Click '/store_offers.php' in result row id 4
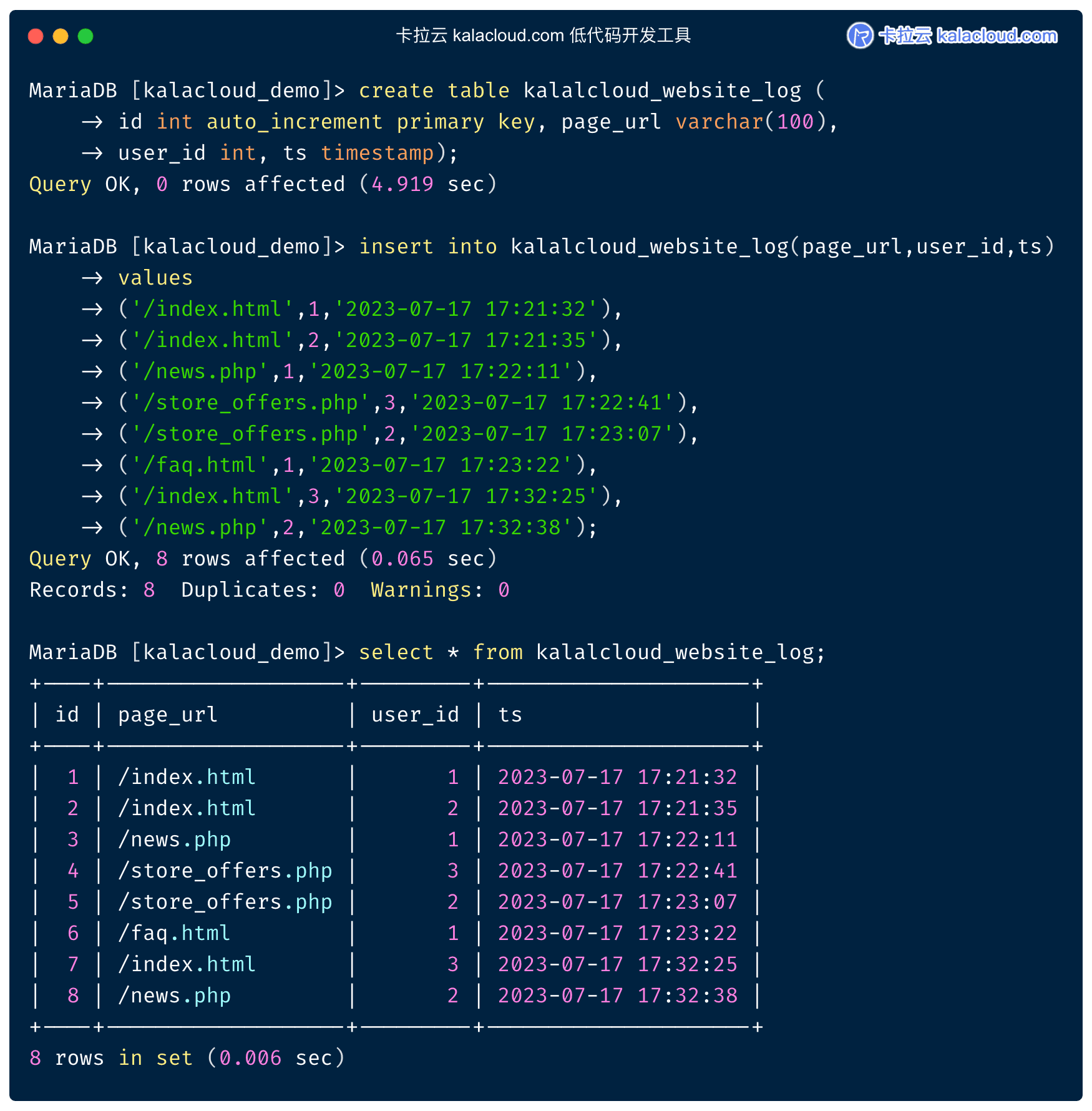Image resolution: width=1092 pixels, height=1111 pixels. tap(225, 871)
